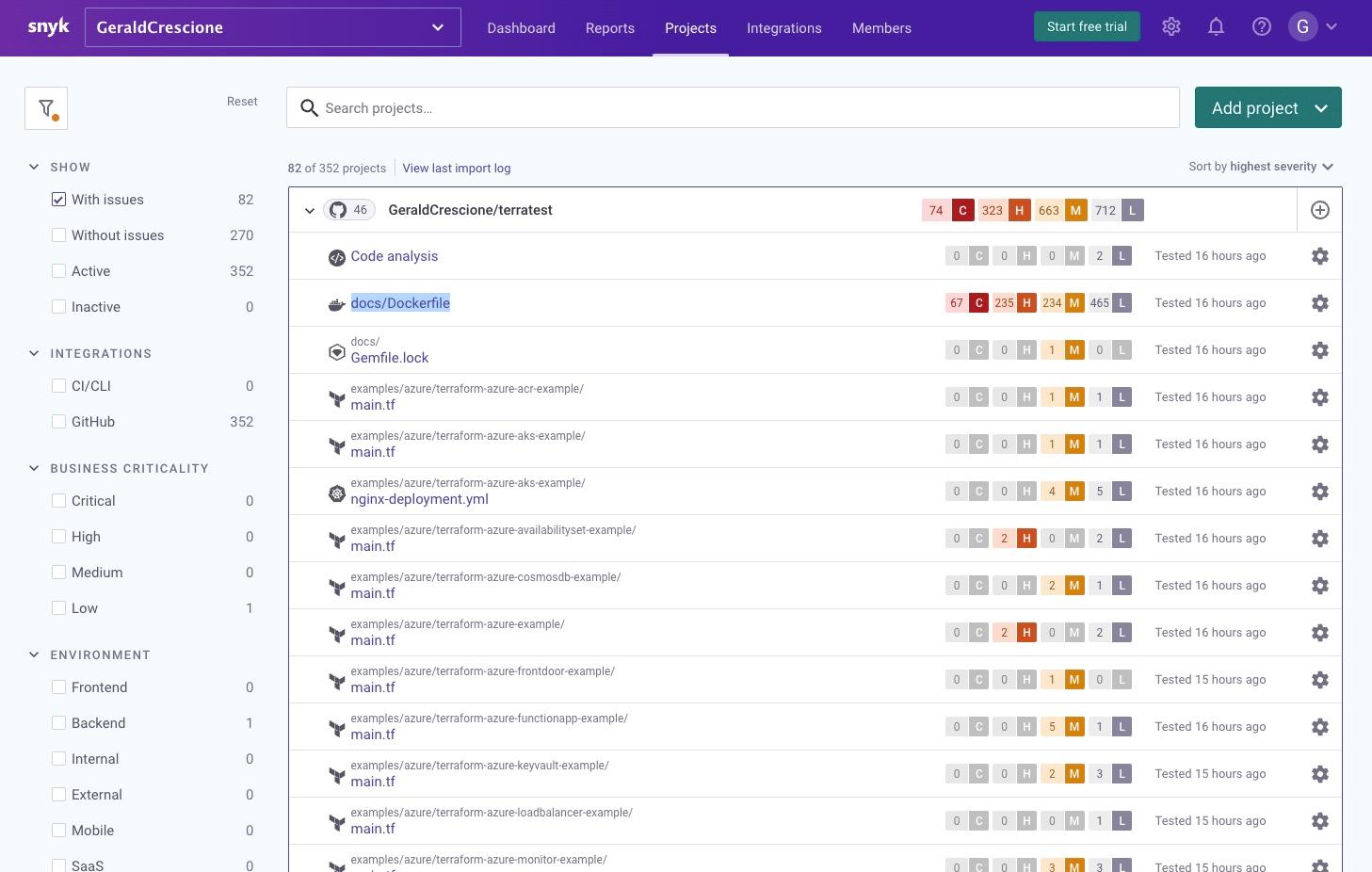Viewport: 1372px width, 872px height.
Task: Open View last import log link
Action: click(x=457, y=168)
